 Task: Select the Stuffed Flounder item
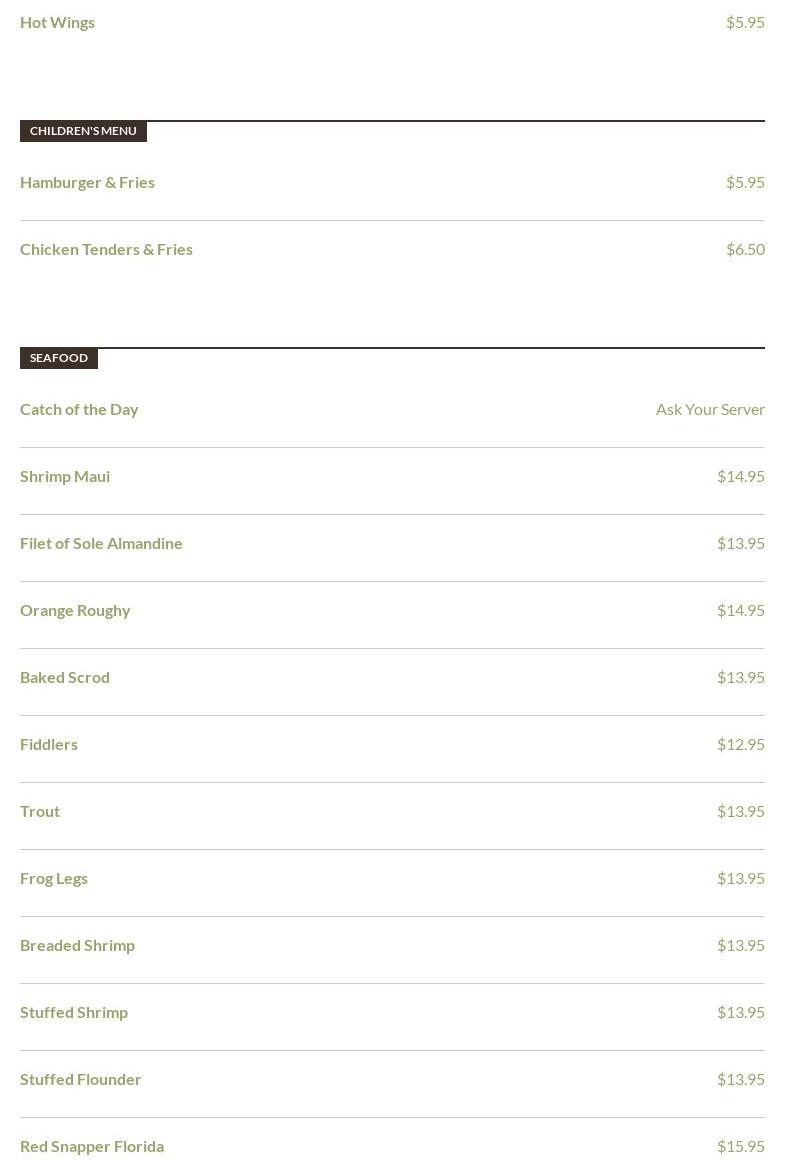coord(81,1080)
